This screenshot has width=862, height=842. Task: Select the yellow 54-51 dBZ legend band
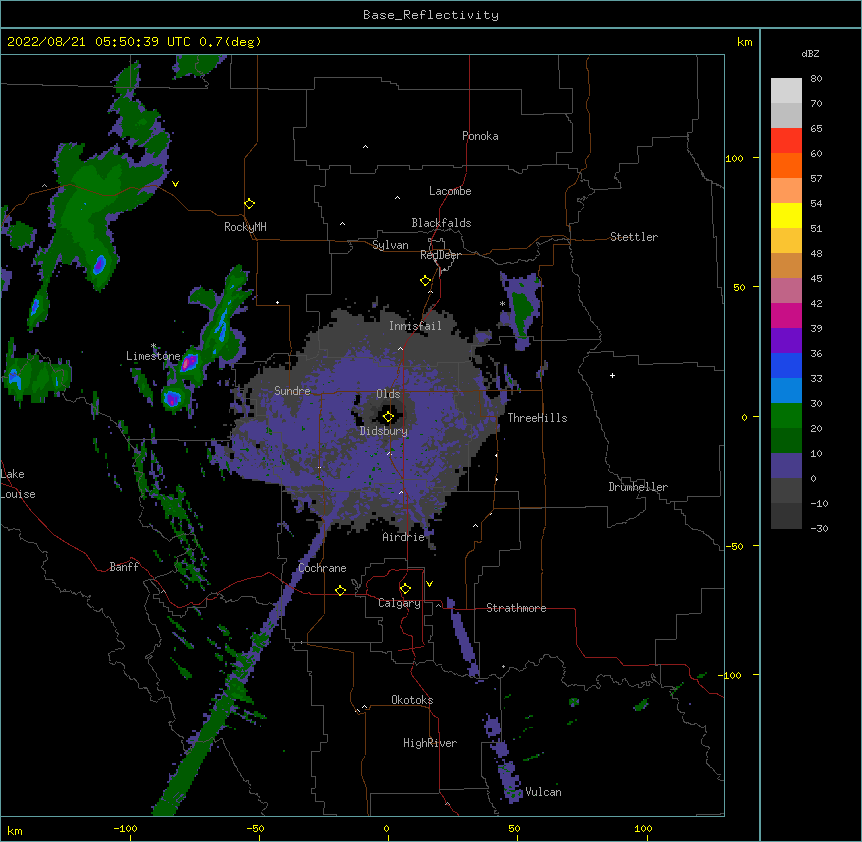(786, 215)
